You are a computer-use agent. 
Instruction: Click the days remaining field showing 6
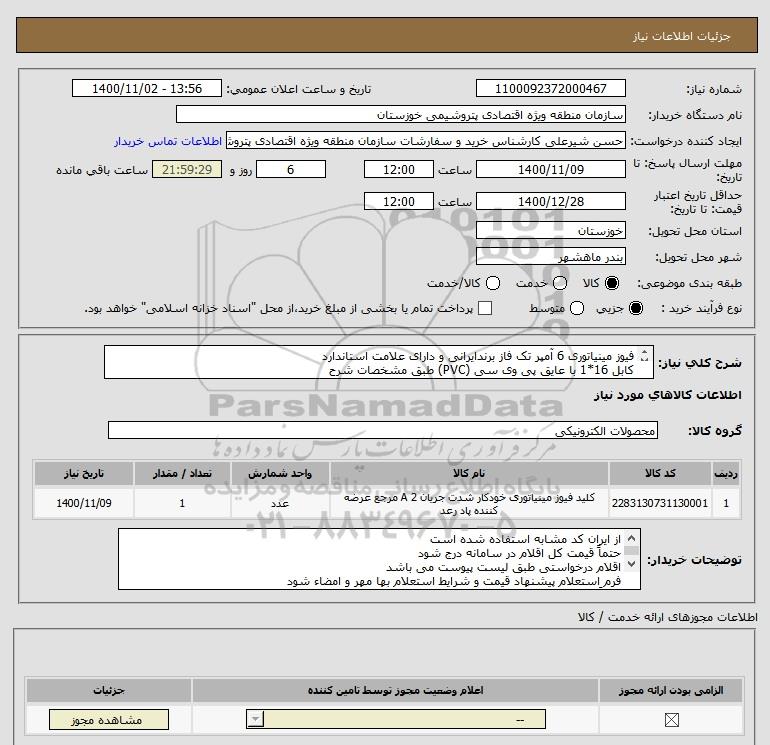(x=291, y=169)
